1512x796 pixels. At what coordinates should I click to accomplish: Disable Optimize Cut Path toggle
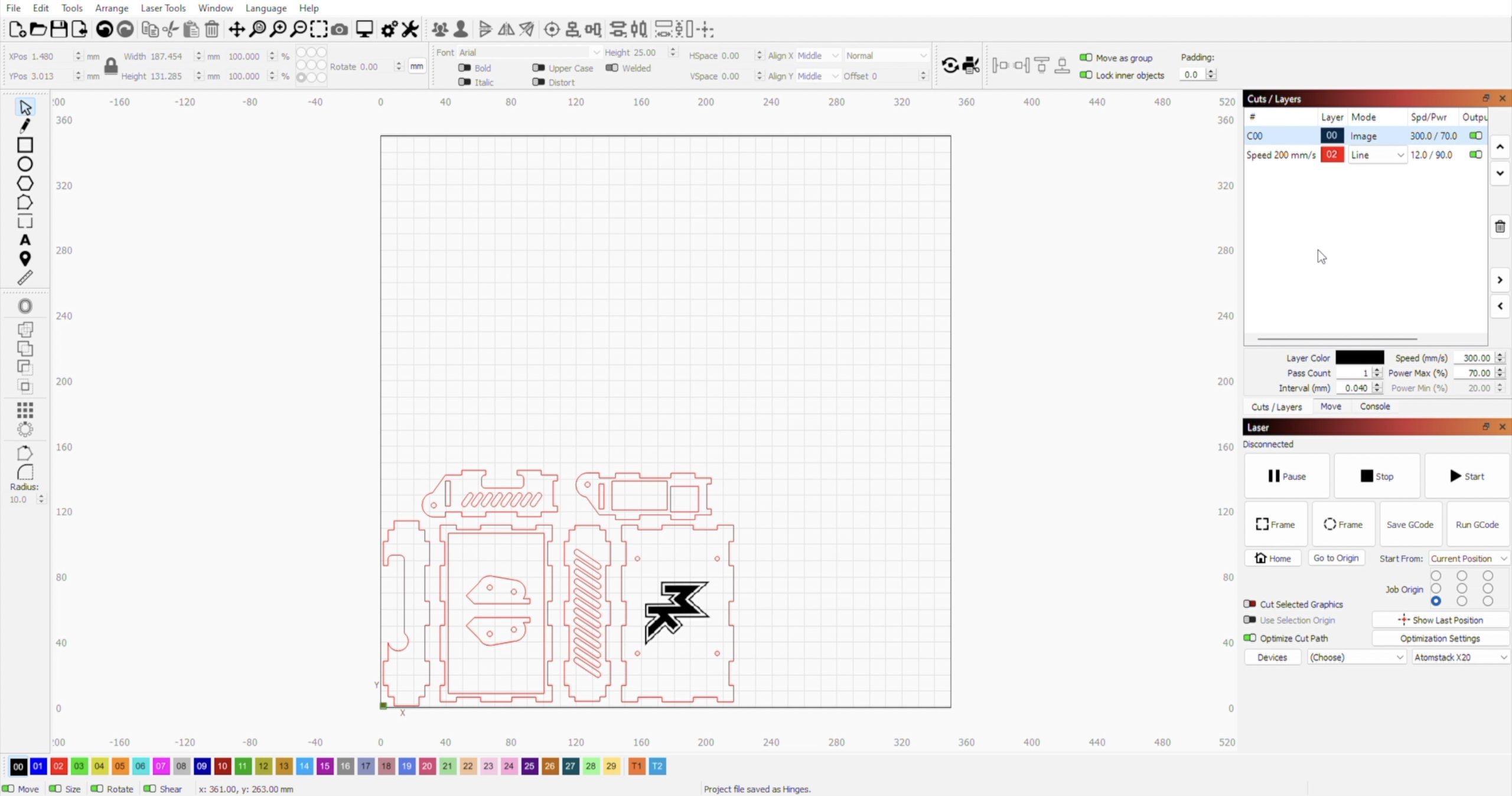pyautogui.click(x=1250, y=638)
